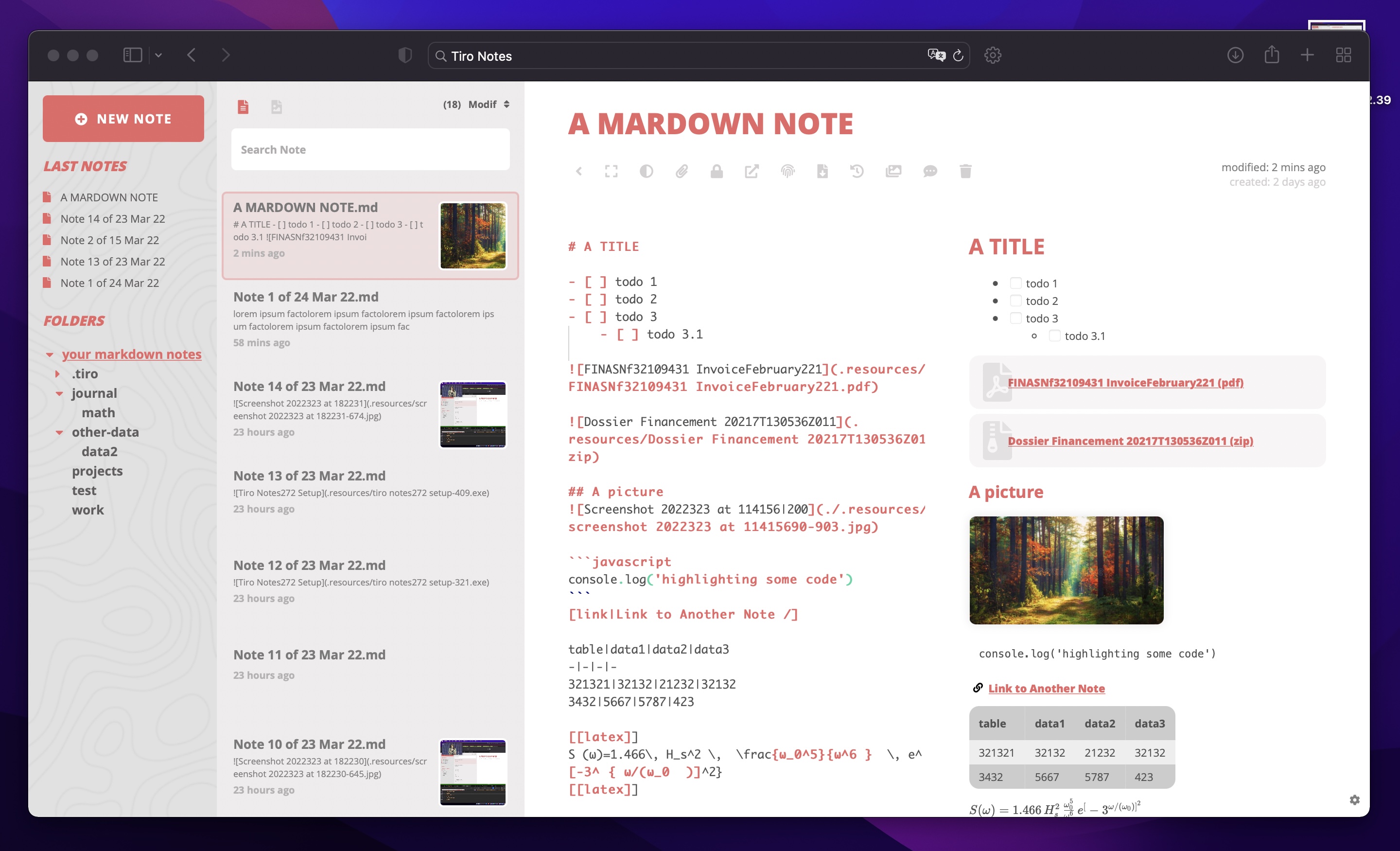Screen dimensions: 1400x851
Task: Click inside the "Search Note" field
Action: pyautogui.click(x=370, y=149)
